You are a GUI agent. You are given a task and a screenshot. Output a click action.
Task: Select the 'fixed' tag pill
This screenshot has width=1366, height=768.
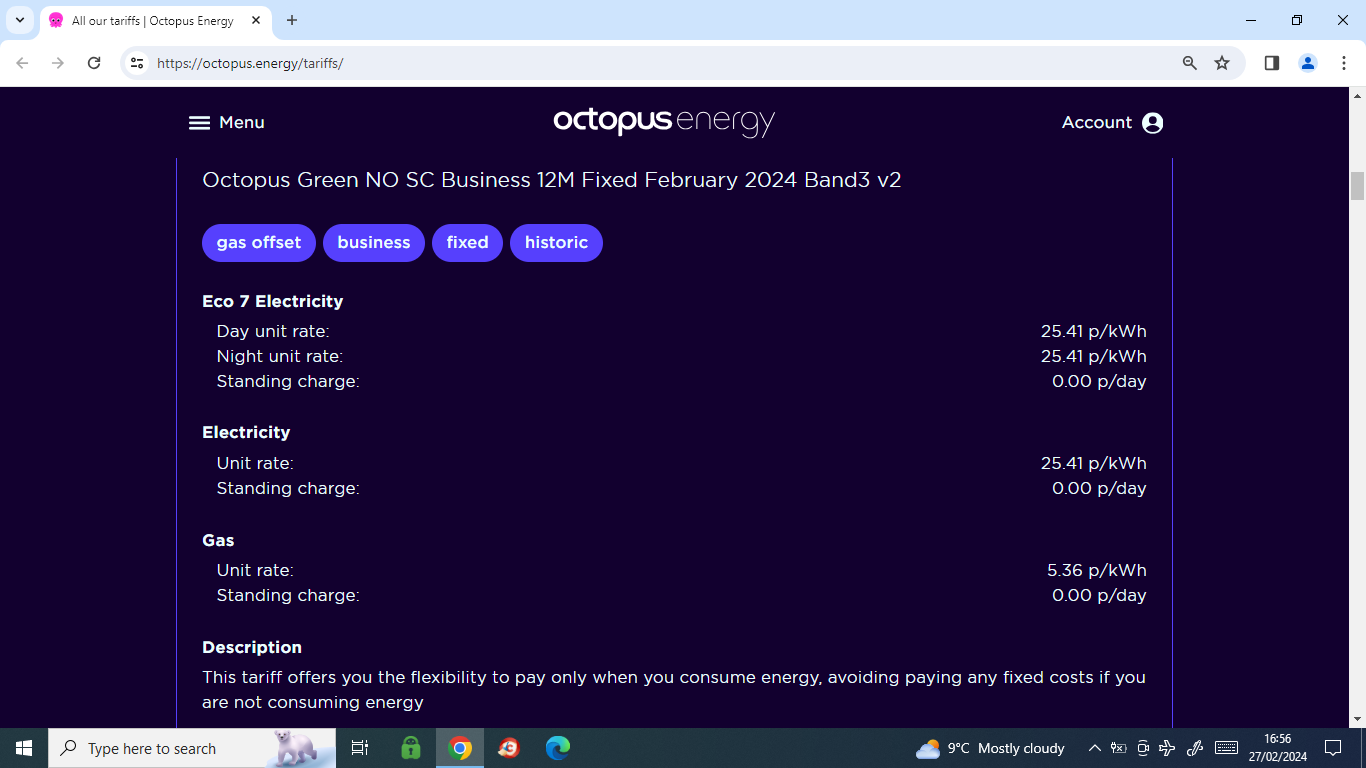coord(467,243)
